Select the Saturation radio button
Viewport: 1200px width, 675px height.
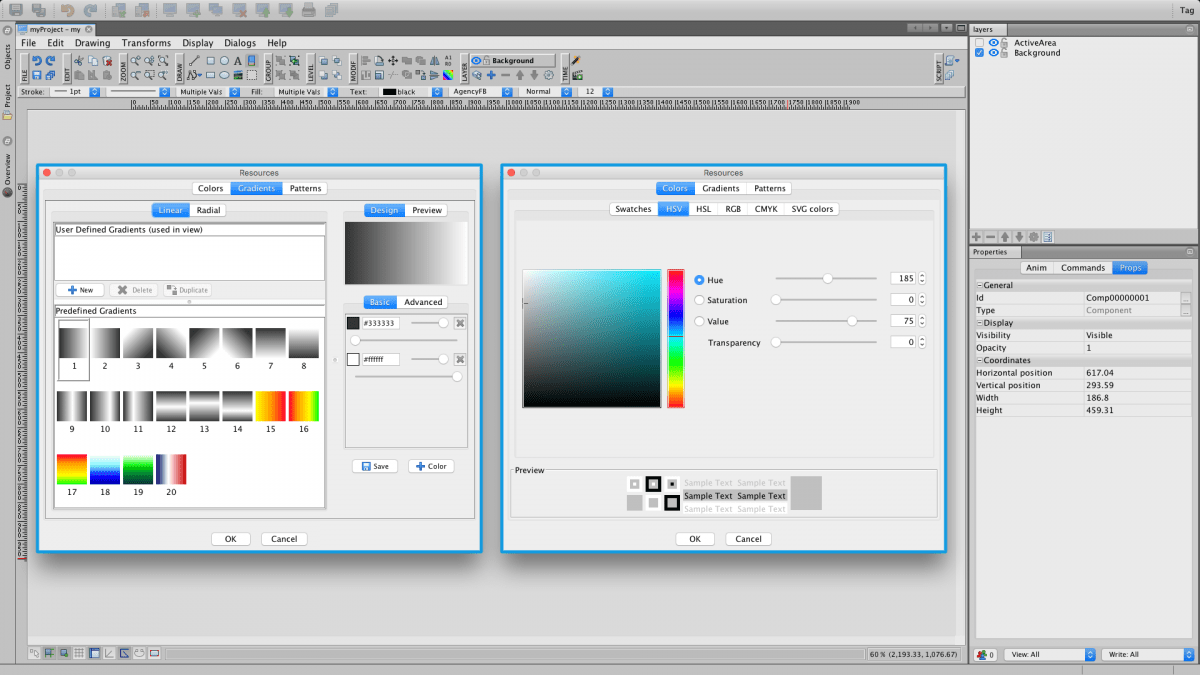[699, 299]
